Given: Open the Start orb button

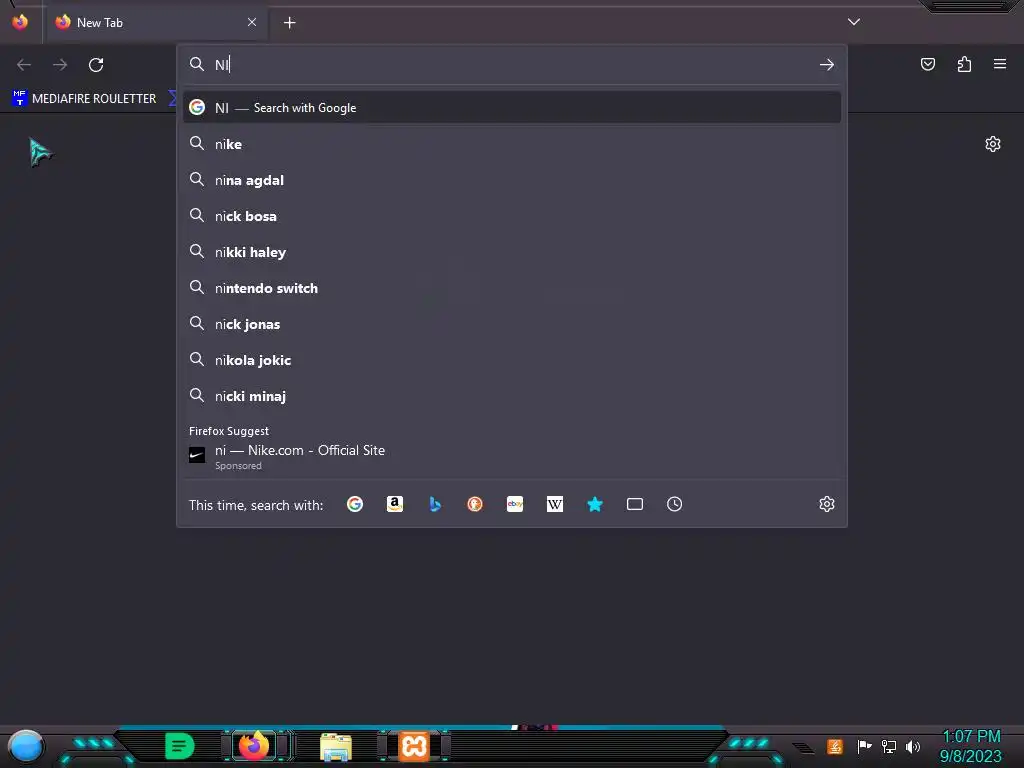Looking at the screenshot, I should (25, 746).
